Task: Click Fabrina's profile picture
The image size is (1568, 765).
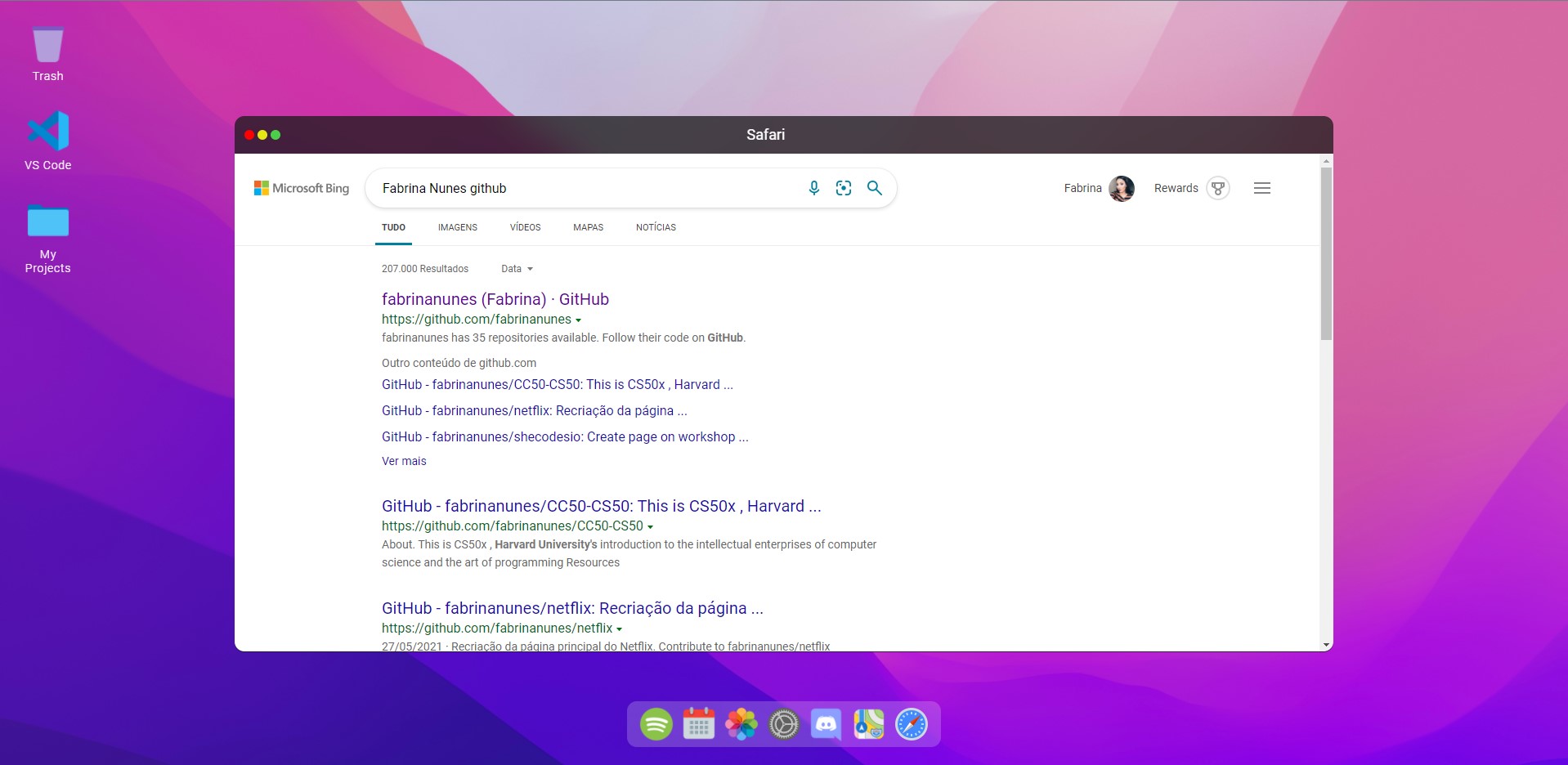Action: 1121,188
